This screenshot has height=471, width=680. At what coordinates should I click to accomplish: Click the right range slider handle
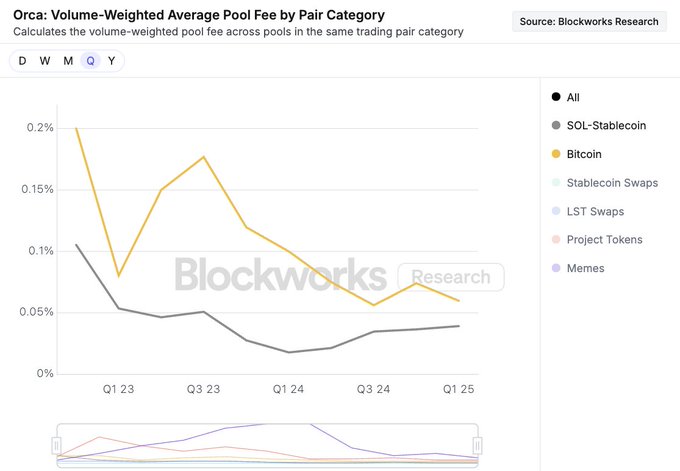478,445
